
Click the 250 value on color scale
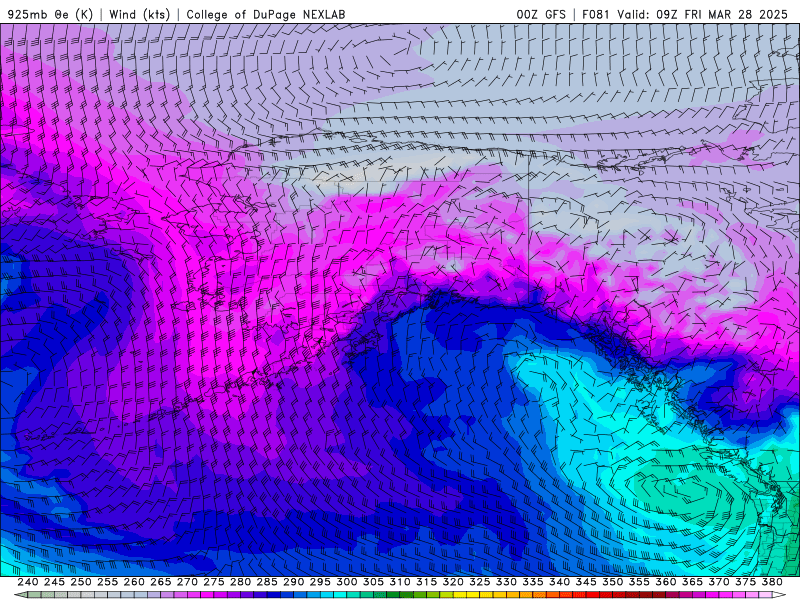[81, 582]
